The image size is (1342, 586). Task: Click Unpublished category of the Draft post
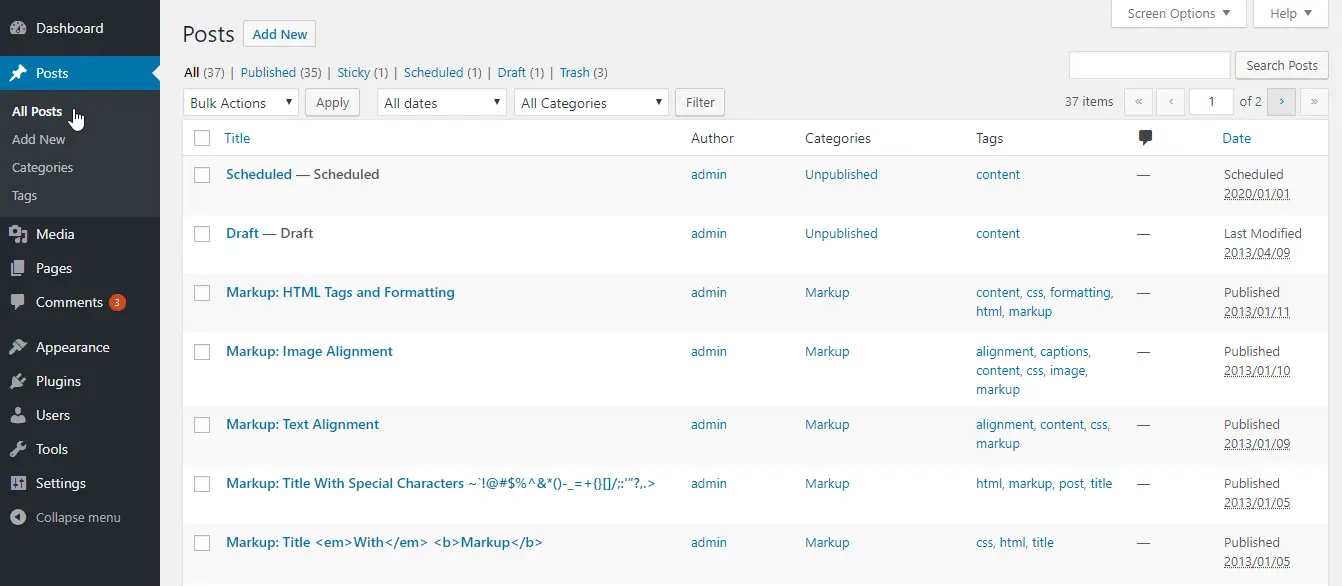[841, 233]
